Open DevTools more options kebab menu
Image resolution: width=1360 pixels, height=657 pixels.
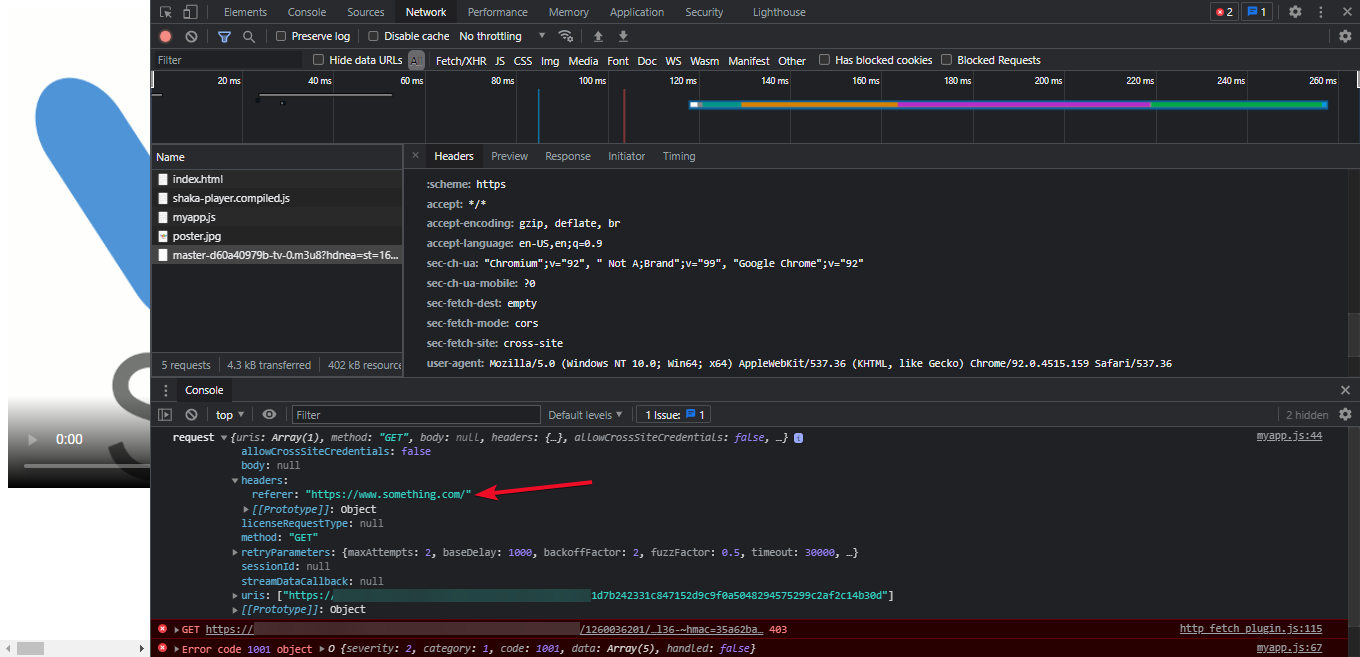[1320, 12]
